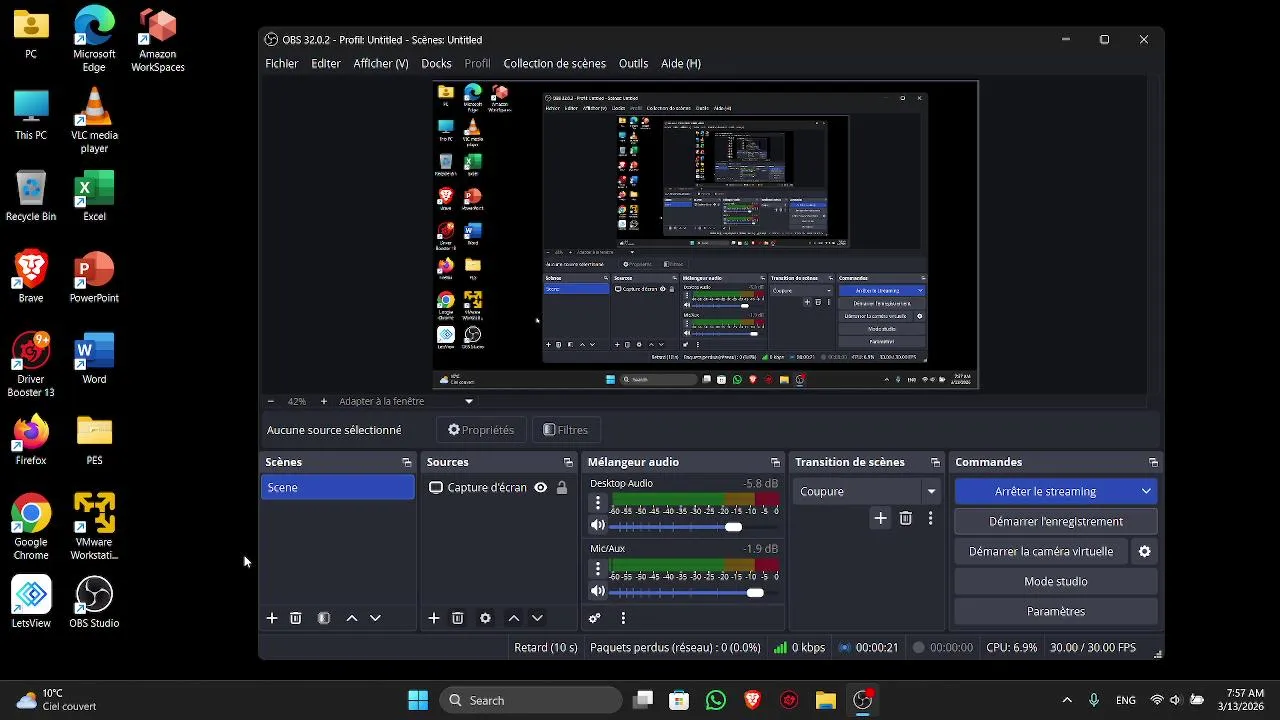
Task: Open Driver Booster 13 desktop icon
Action: 31,365
